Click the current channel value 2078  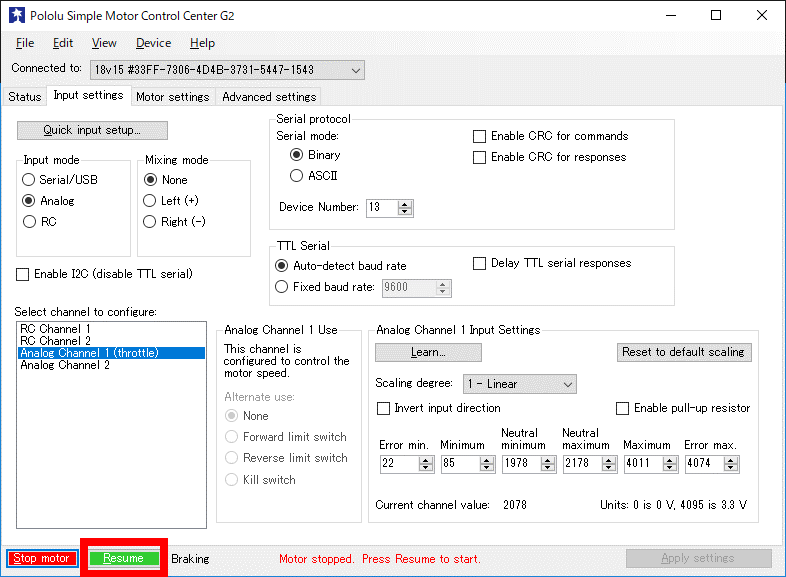point(515,505)
